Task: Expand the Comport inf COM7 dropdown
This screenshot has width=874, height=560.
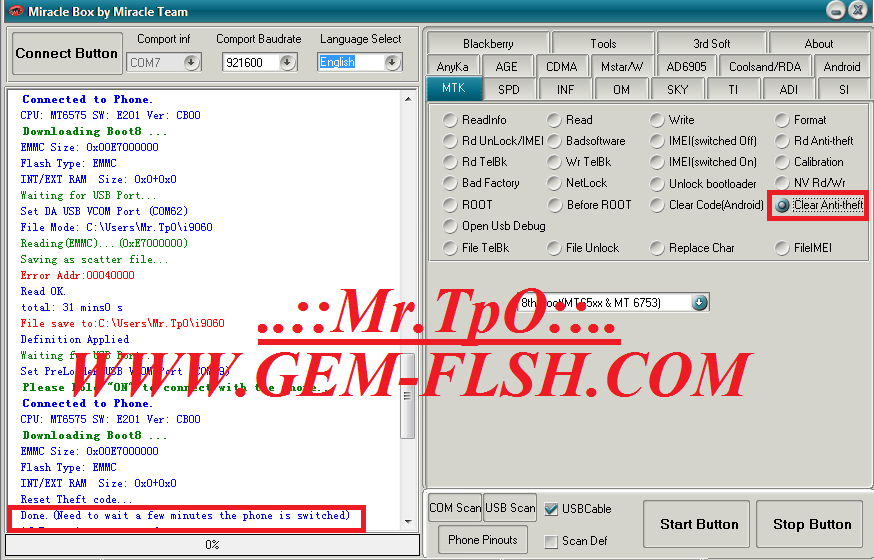Action: pos(191,62)
